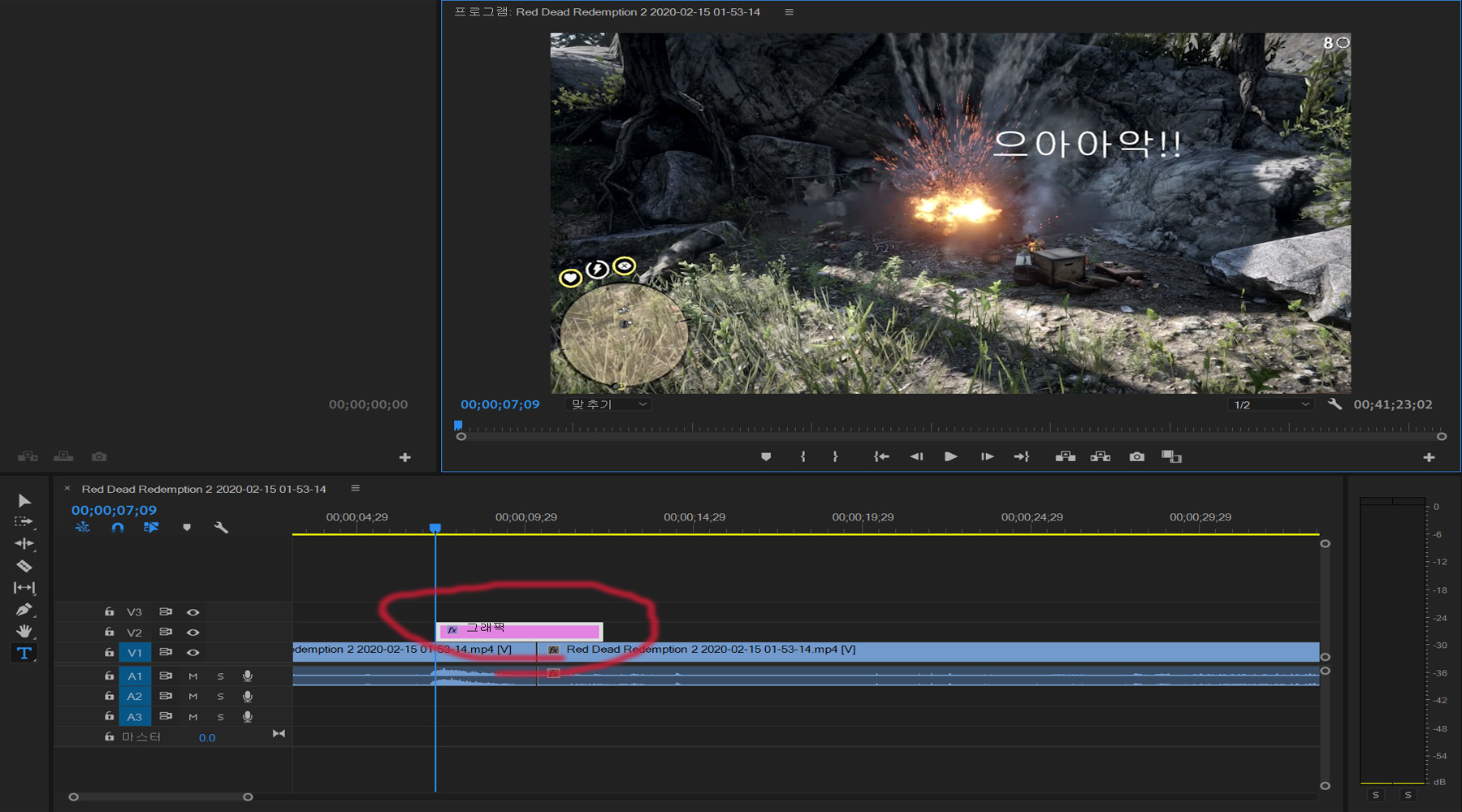The height and width of the screenshot is (812, 1462).
Task: Toggle V2 track visibility eye
Action: (193, 633)
